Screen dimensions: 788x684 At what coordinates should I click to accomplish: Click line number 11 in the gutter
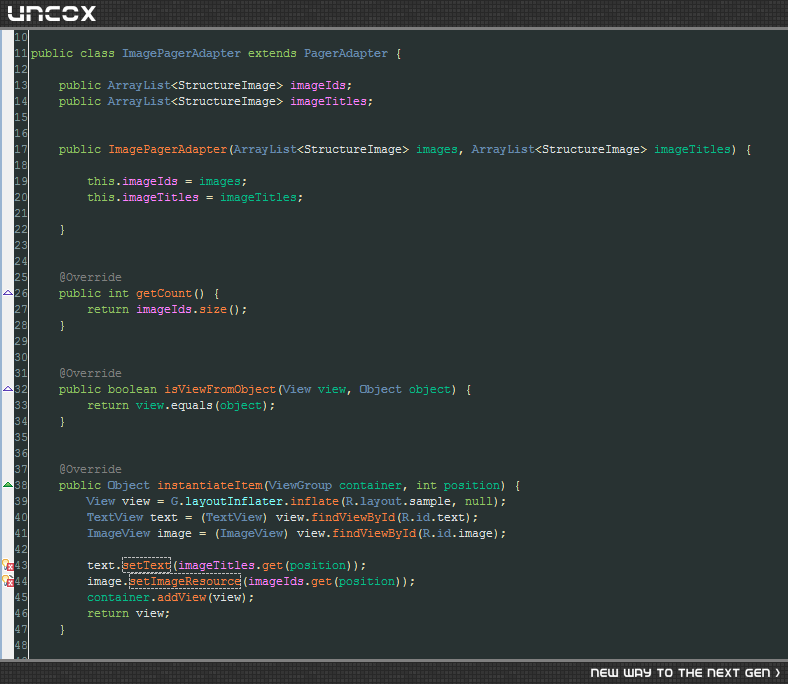pyautogui.click(x=21, y=53)
